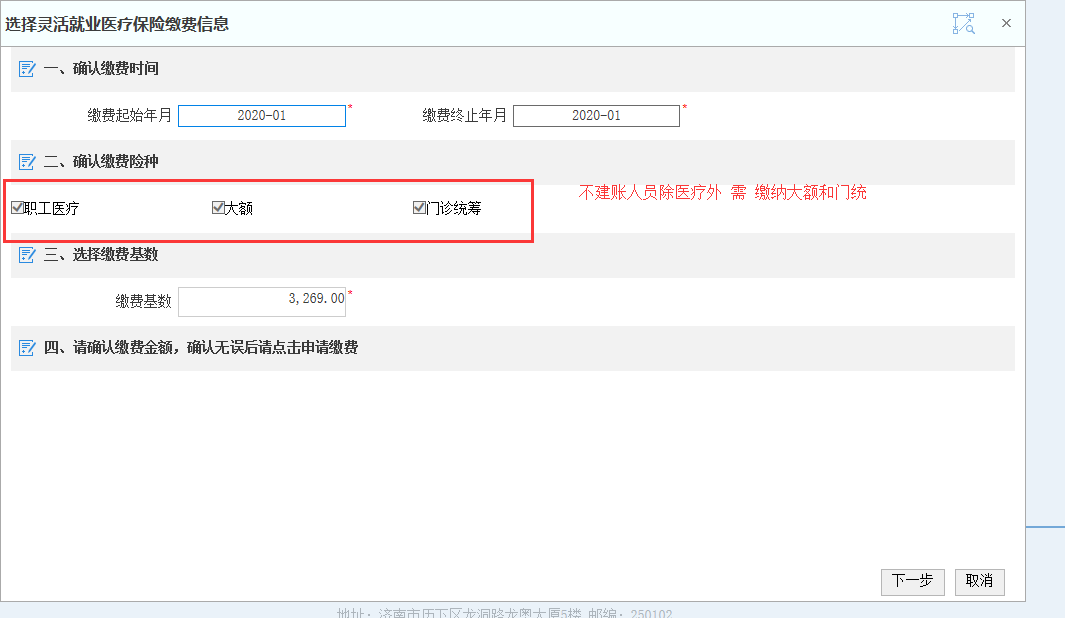Click the edit icon beside 三、选择缴费基数
Screen dimensions: 1065x618
pyautogui.click(x=26, y=255)
